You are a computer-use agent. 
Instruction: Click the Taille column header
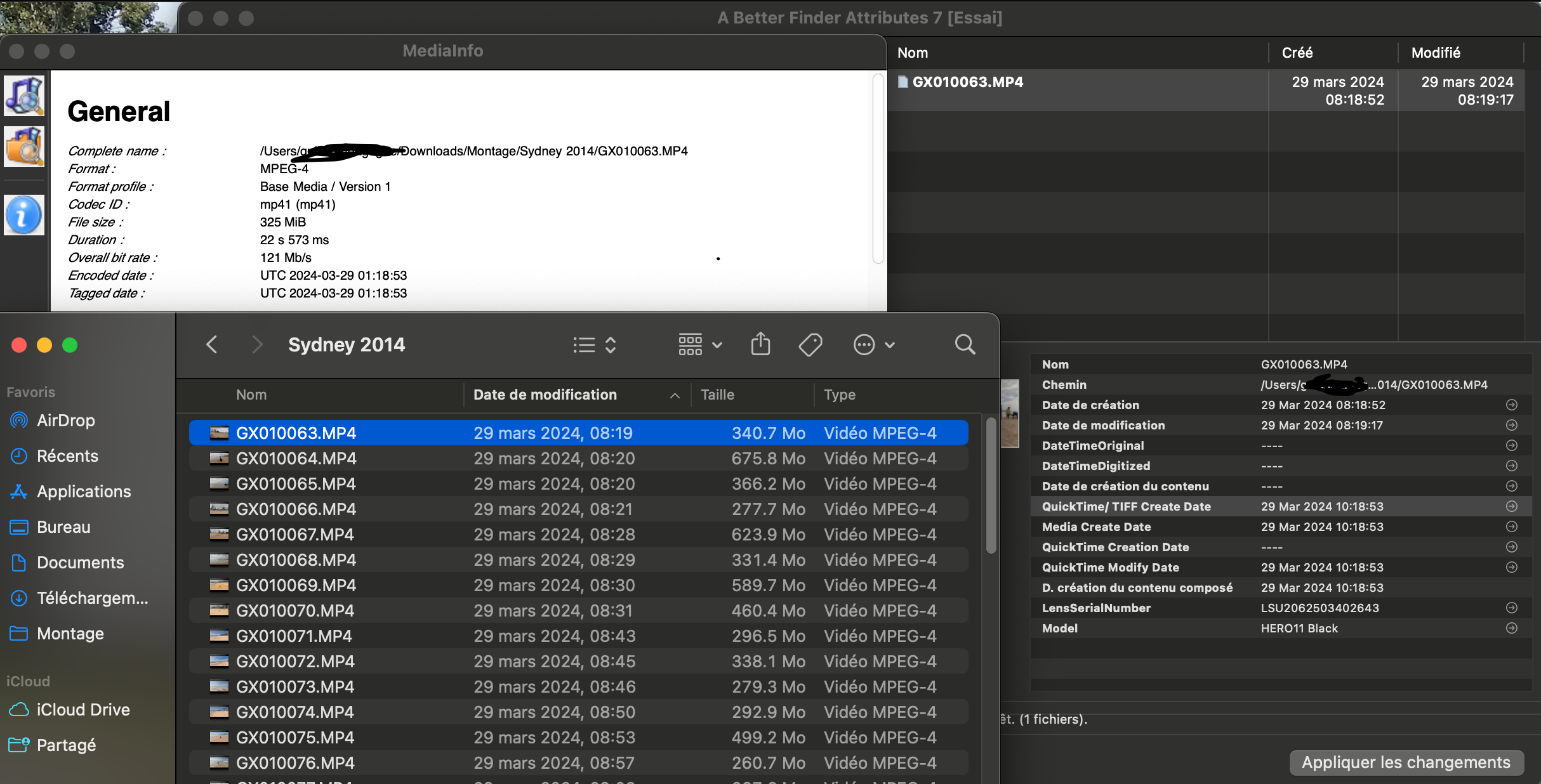[717, 395]
